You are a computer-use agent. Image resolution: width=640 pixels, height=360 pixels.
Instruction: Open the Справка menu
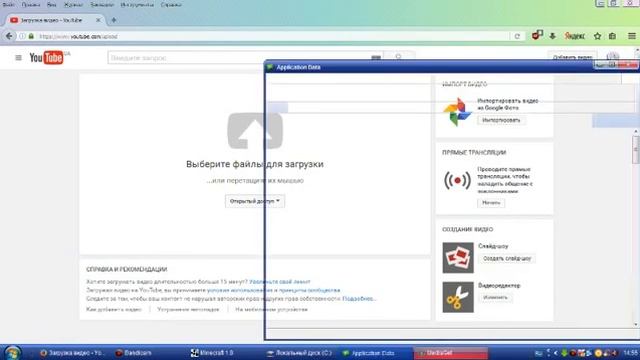pyautogui.click(x=171, y=5)
